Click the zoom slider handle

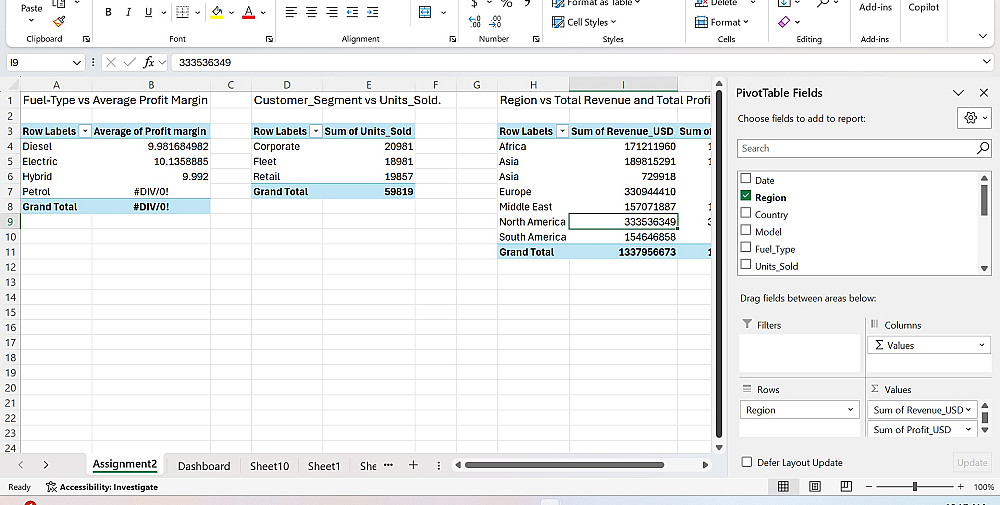[x=915, y=487]
